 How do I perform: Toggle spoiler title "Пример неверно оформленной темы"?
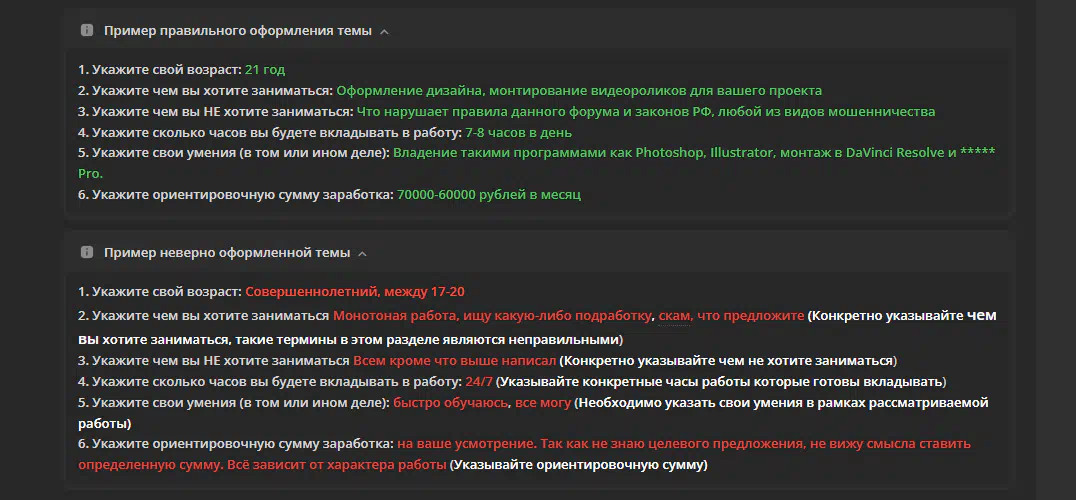226,252
